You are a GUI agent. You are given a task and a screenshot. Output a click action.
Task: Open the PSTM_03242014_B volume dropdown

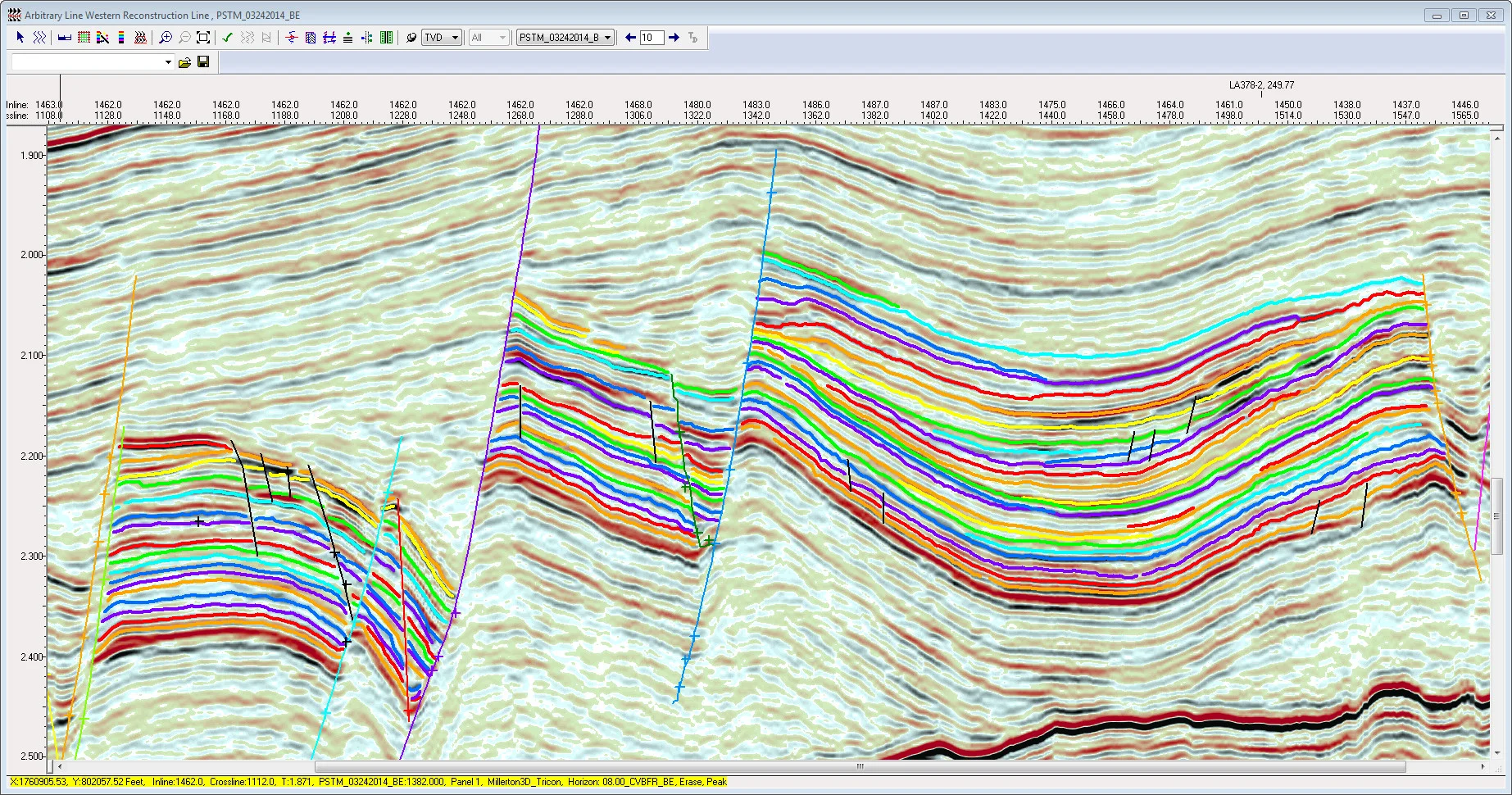click(x=565, y=38)
